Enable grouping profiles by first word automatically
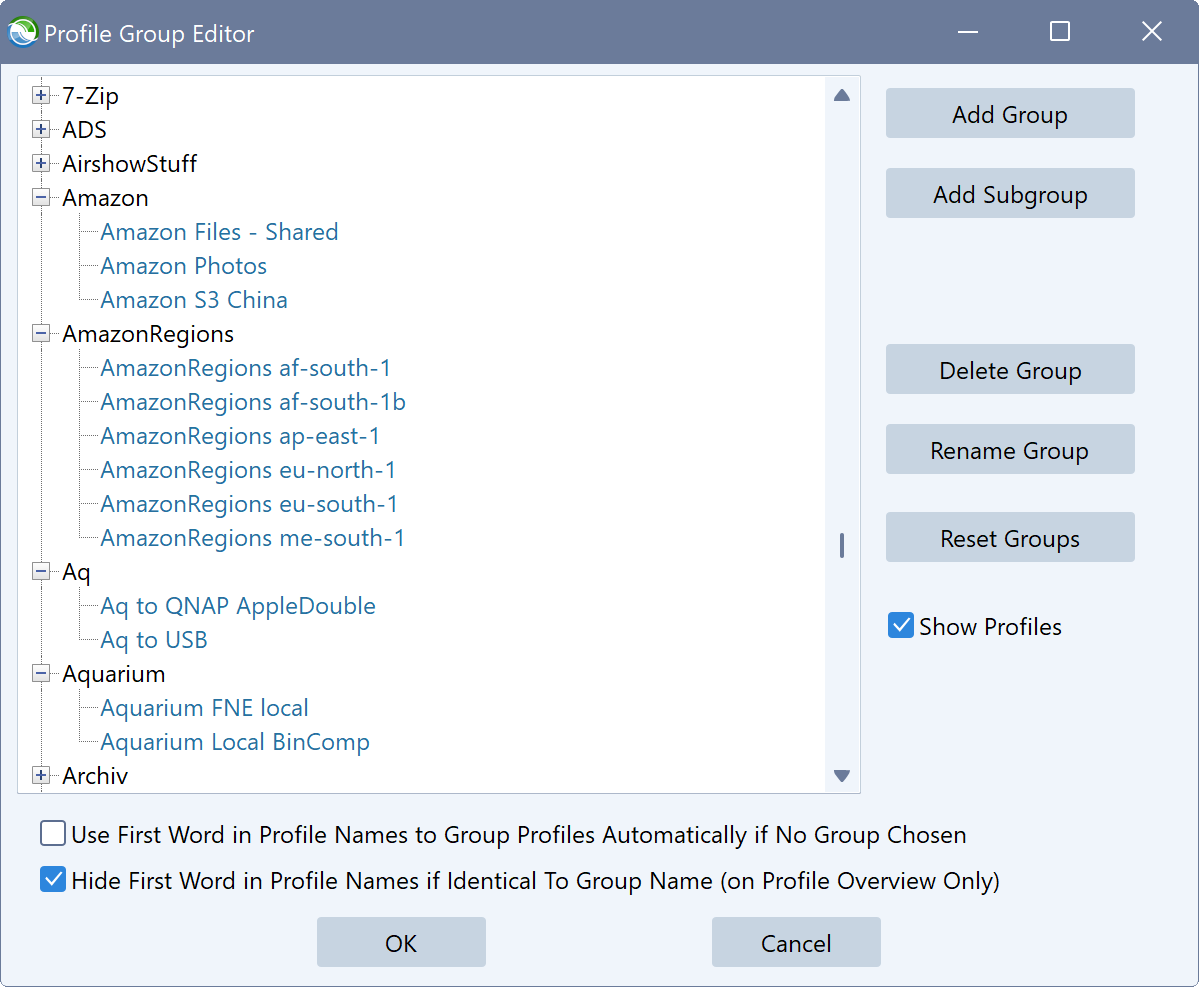This screenshot has height=987, width=1199. [52, 833]
